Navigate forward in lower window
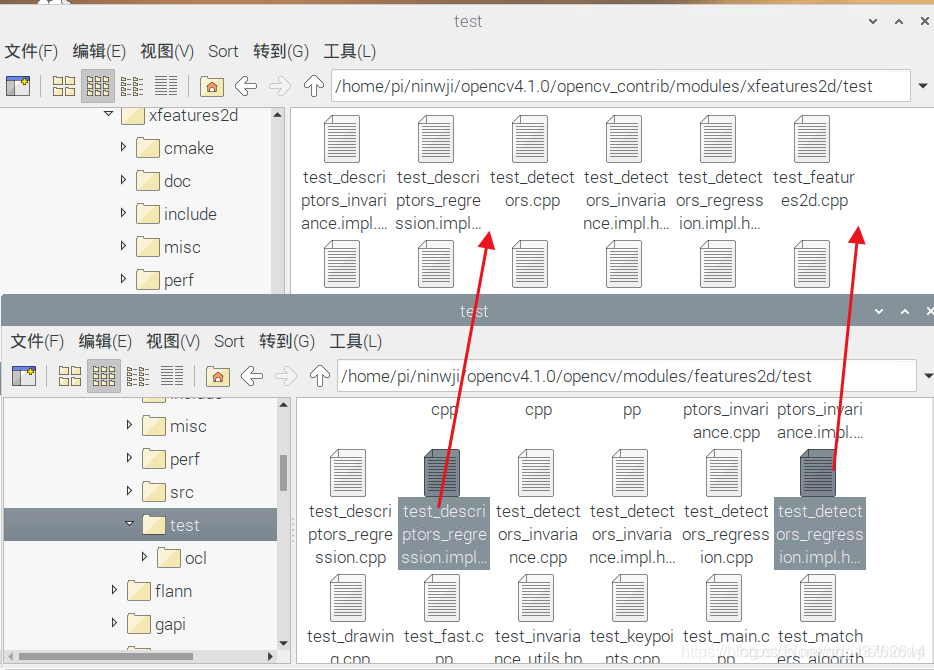The width and height of the screenshot is (934, 670). click(x=286, y=376)
